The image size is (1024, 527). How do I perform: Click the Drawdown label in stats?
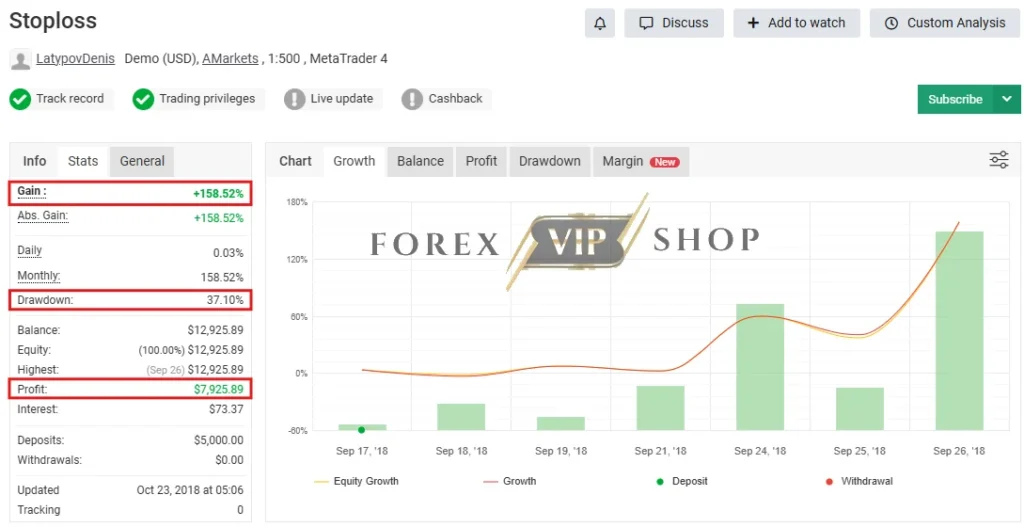coord(46,300)
